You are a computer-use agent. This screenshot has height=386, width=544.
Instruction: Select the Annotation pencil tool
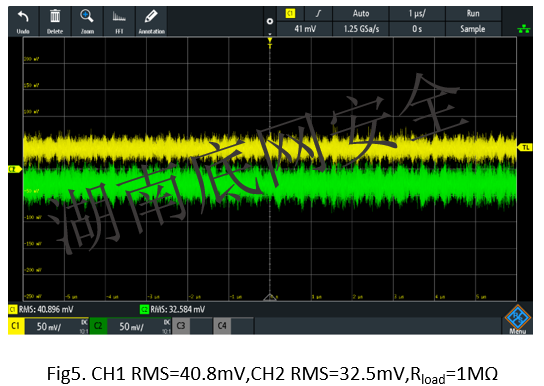pyautogui.click(x=151, y=22)
